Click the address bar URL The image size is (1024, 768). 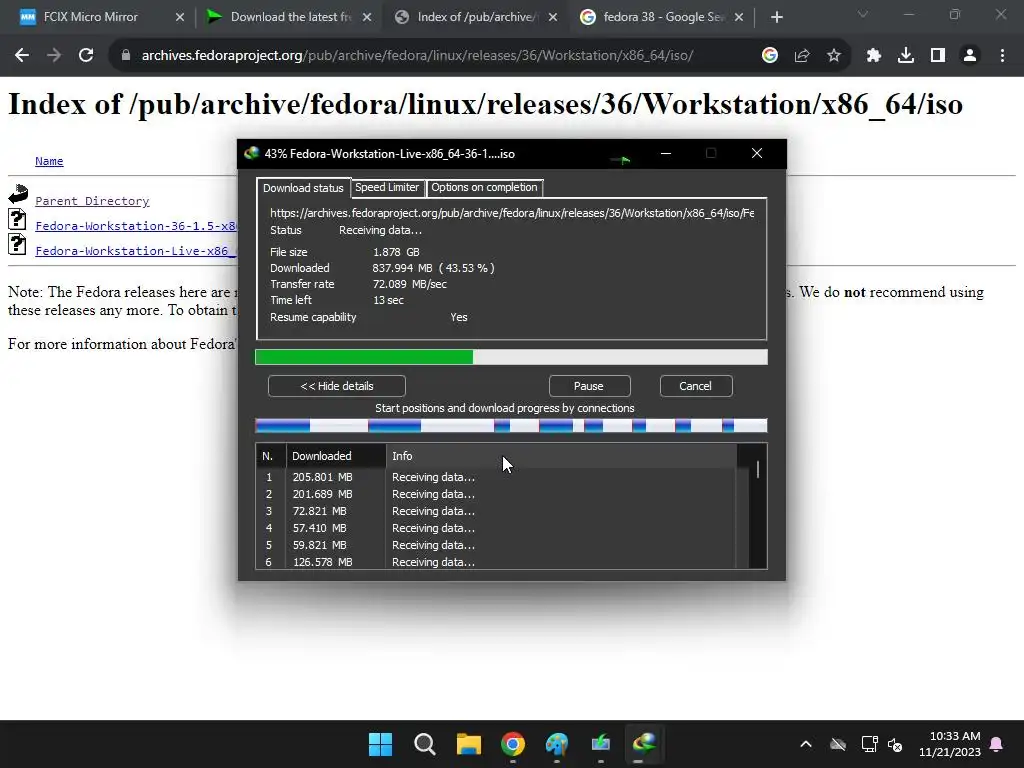[x=417, y=56]
